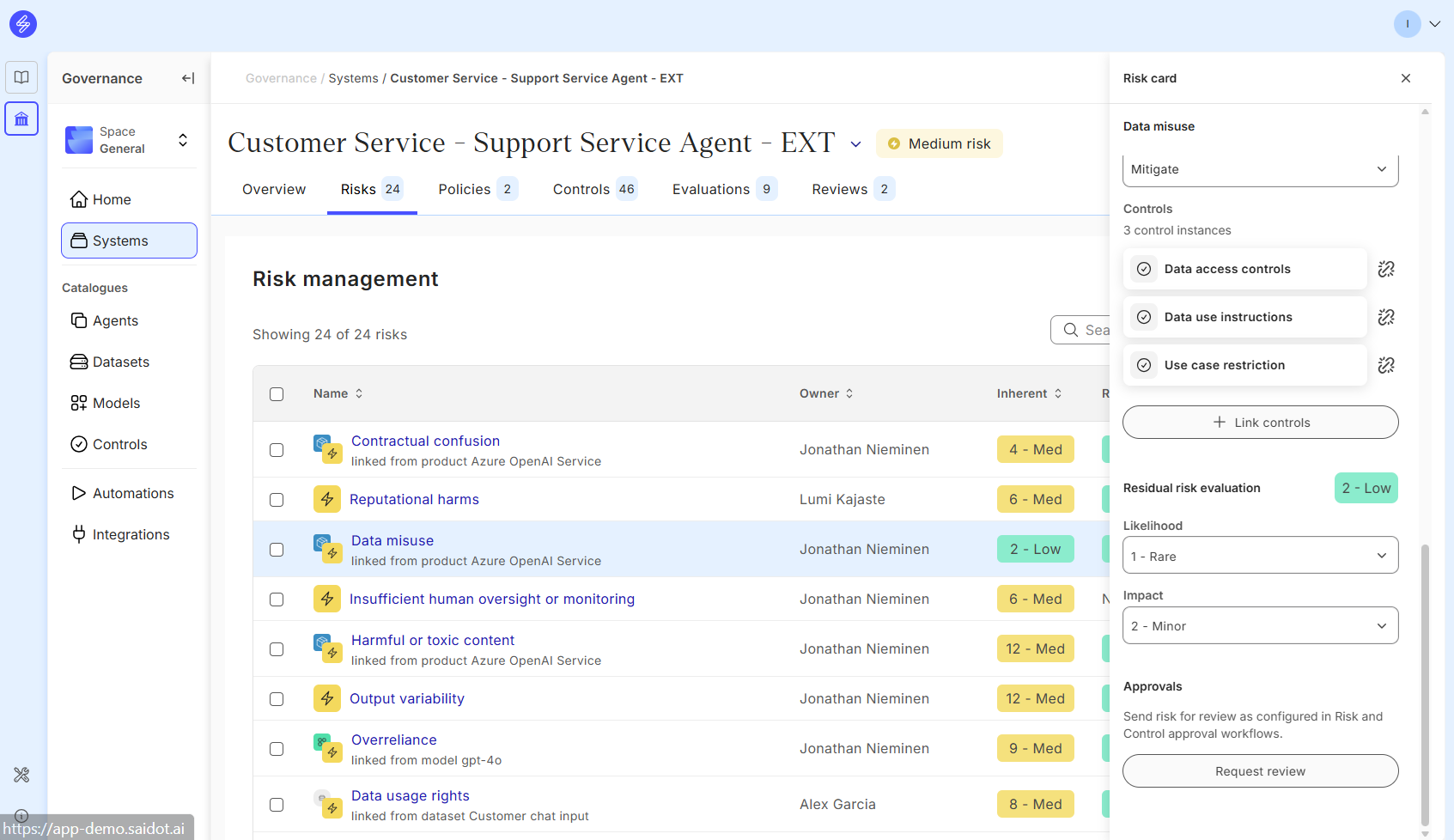This screenshot has height=840, width=1454.
Task: Open the Evaluations tab
Action: coord(723,189)
